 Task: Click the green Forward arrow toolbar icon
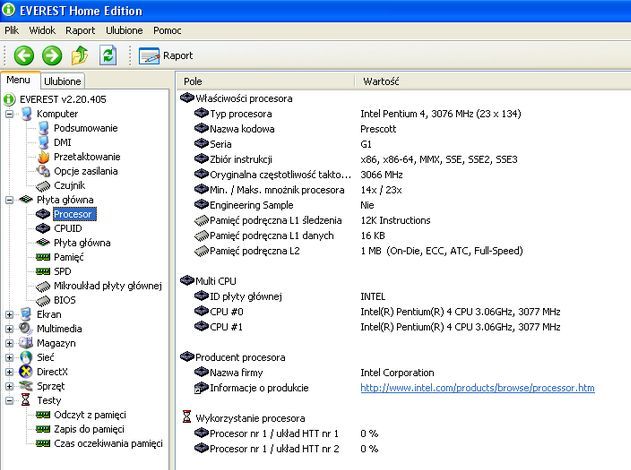[52, 55]
